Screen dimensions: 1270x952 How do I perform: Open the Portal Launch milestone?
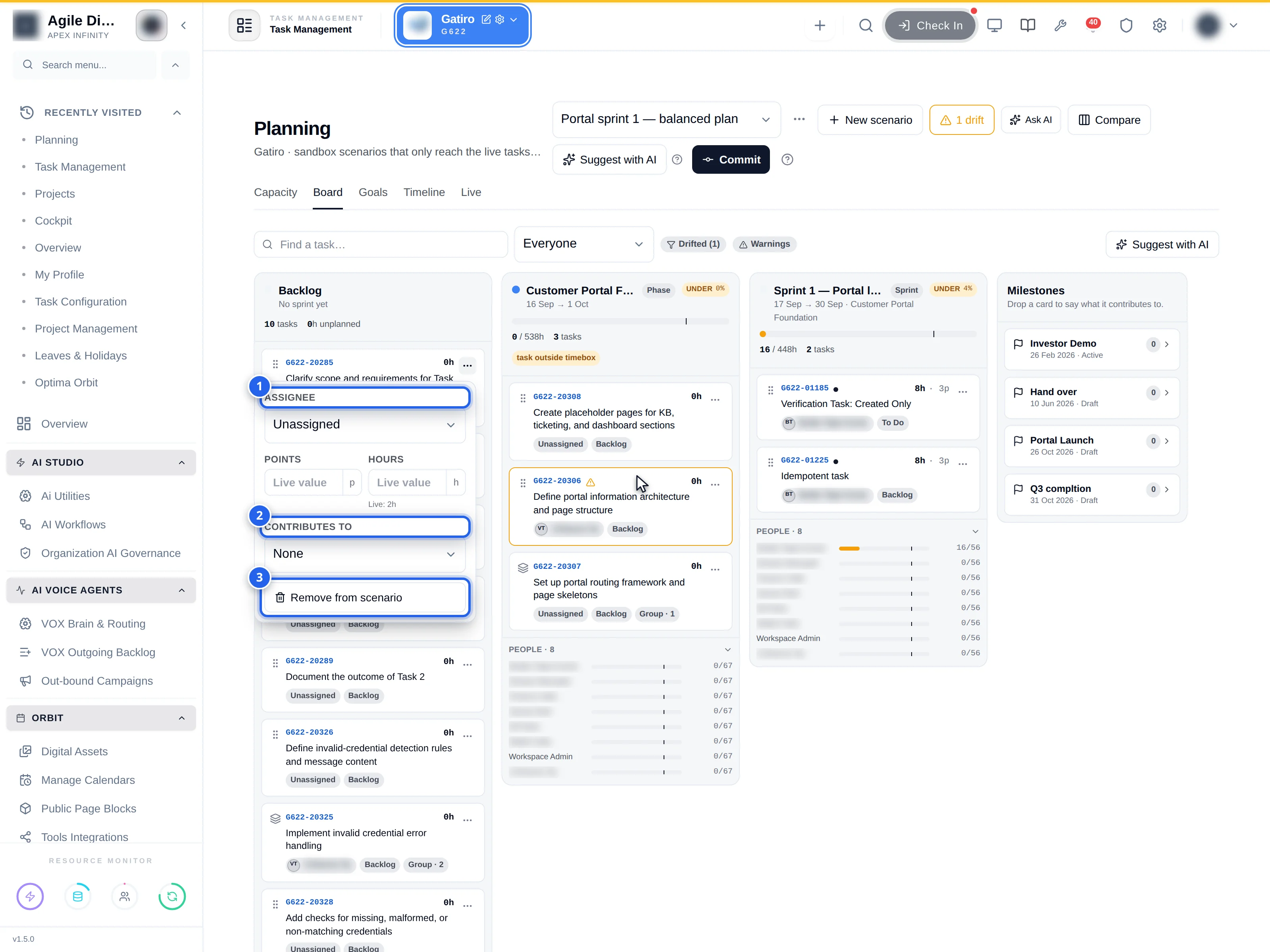tap(1091, 445)
